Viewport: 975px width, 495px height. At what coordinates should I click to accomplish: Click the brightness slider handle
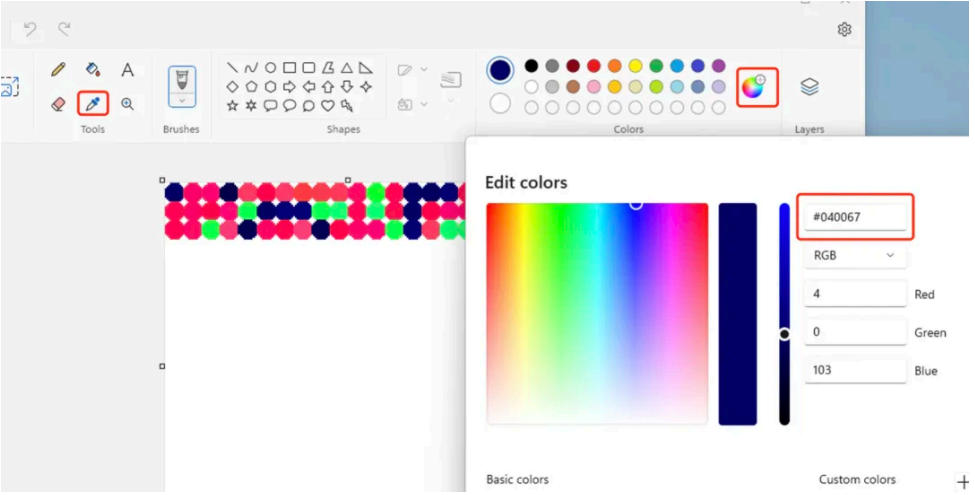pos(785,335)
